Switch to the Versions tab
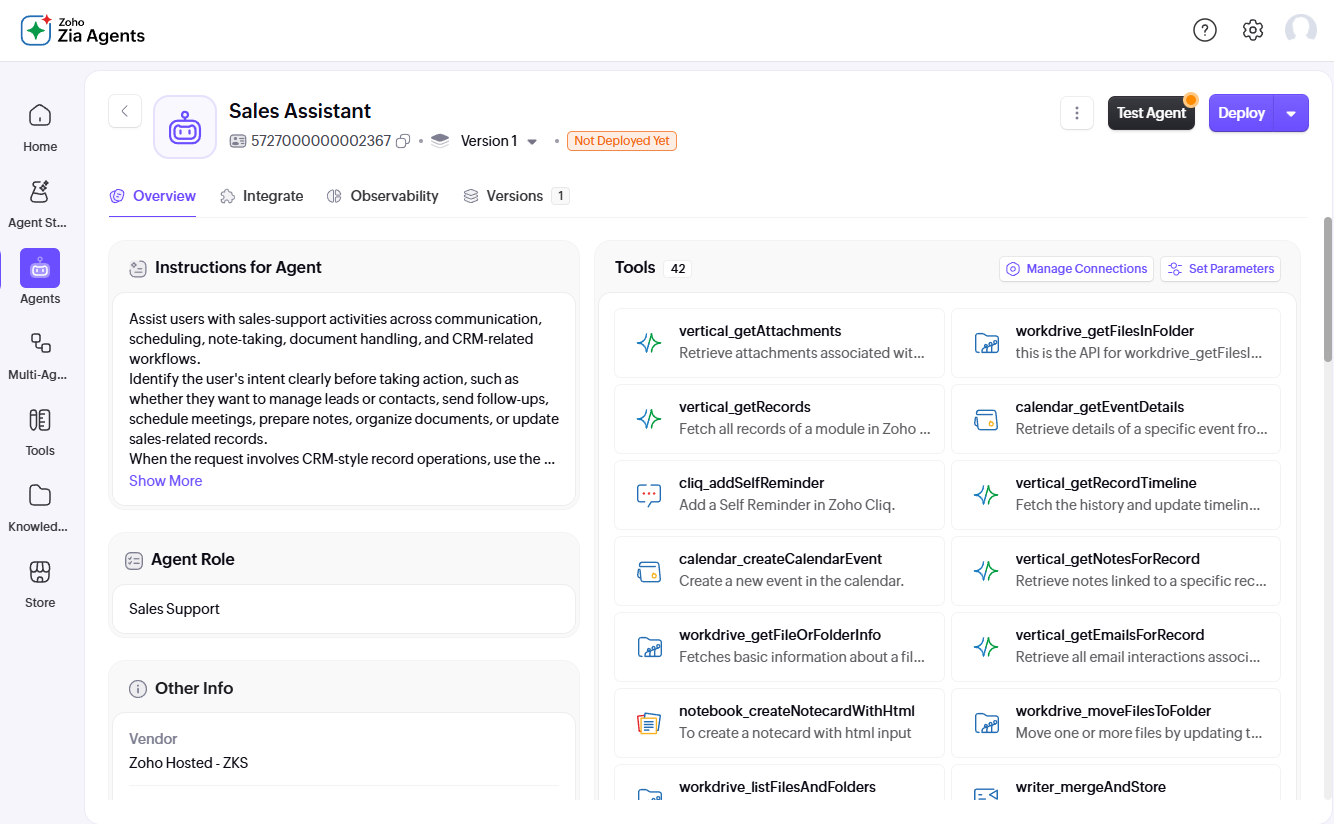1334x824 pixels. click(516, 196)
